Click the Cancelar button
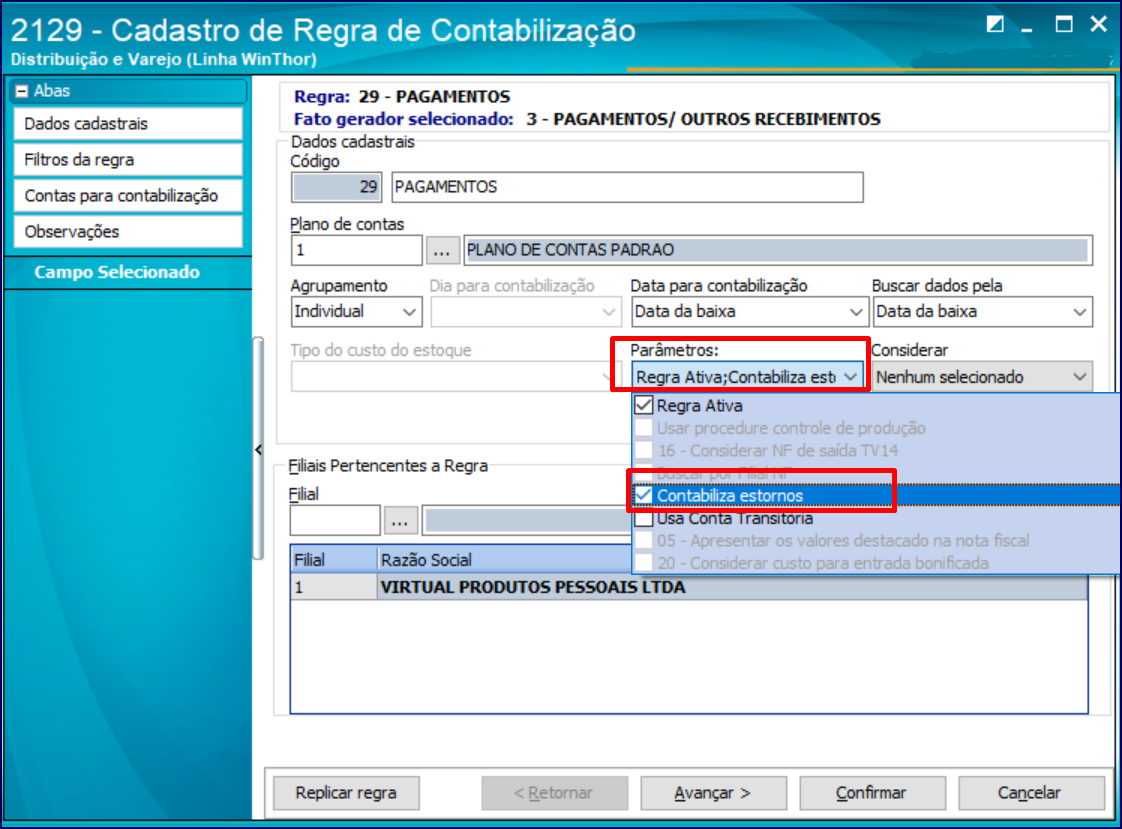The image size is (1122, 829). click(1030, 793)
